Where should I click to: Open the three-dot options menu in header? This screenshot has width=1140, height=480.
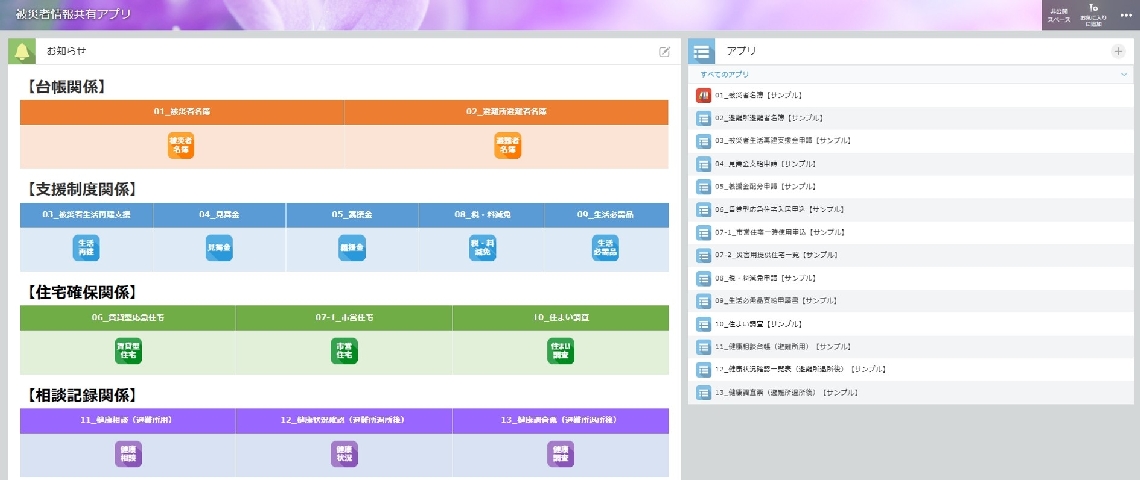(1126, 14)
